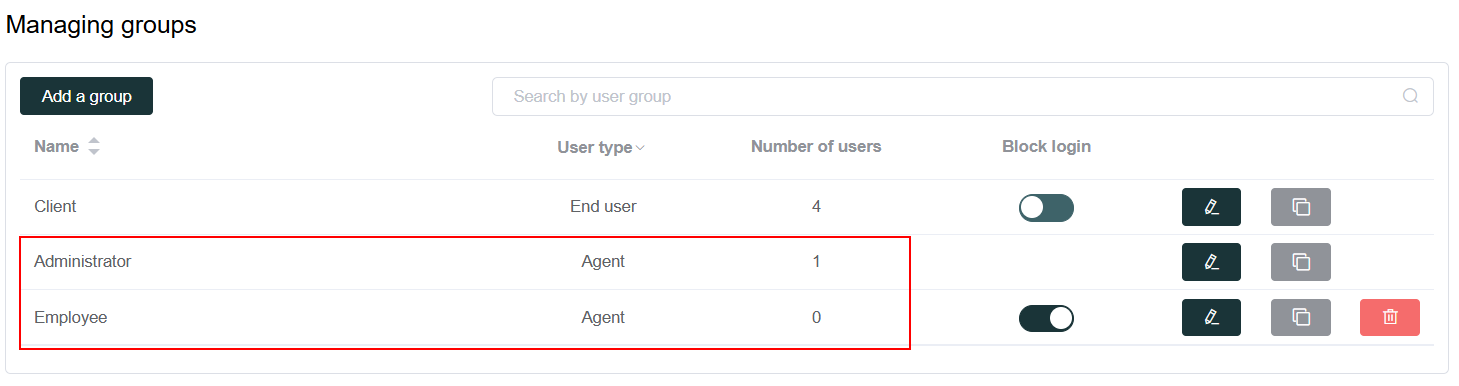Select the Employee group name

coord(71,318)
